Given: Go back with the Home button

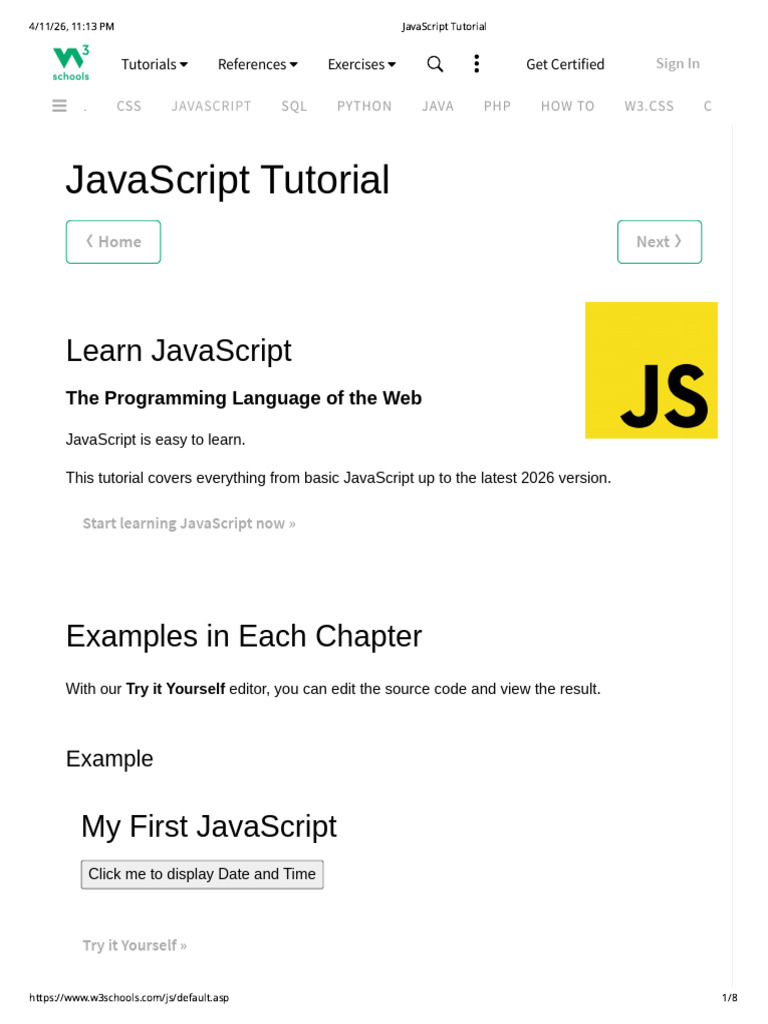Looking at the screenshot, I should (x=113, y=242).
